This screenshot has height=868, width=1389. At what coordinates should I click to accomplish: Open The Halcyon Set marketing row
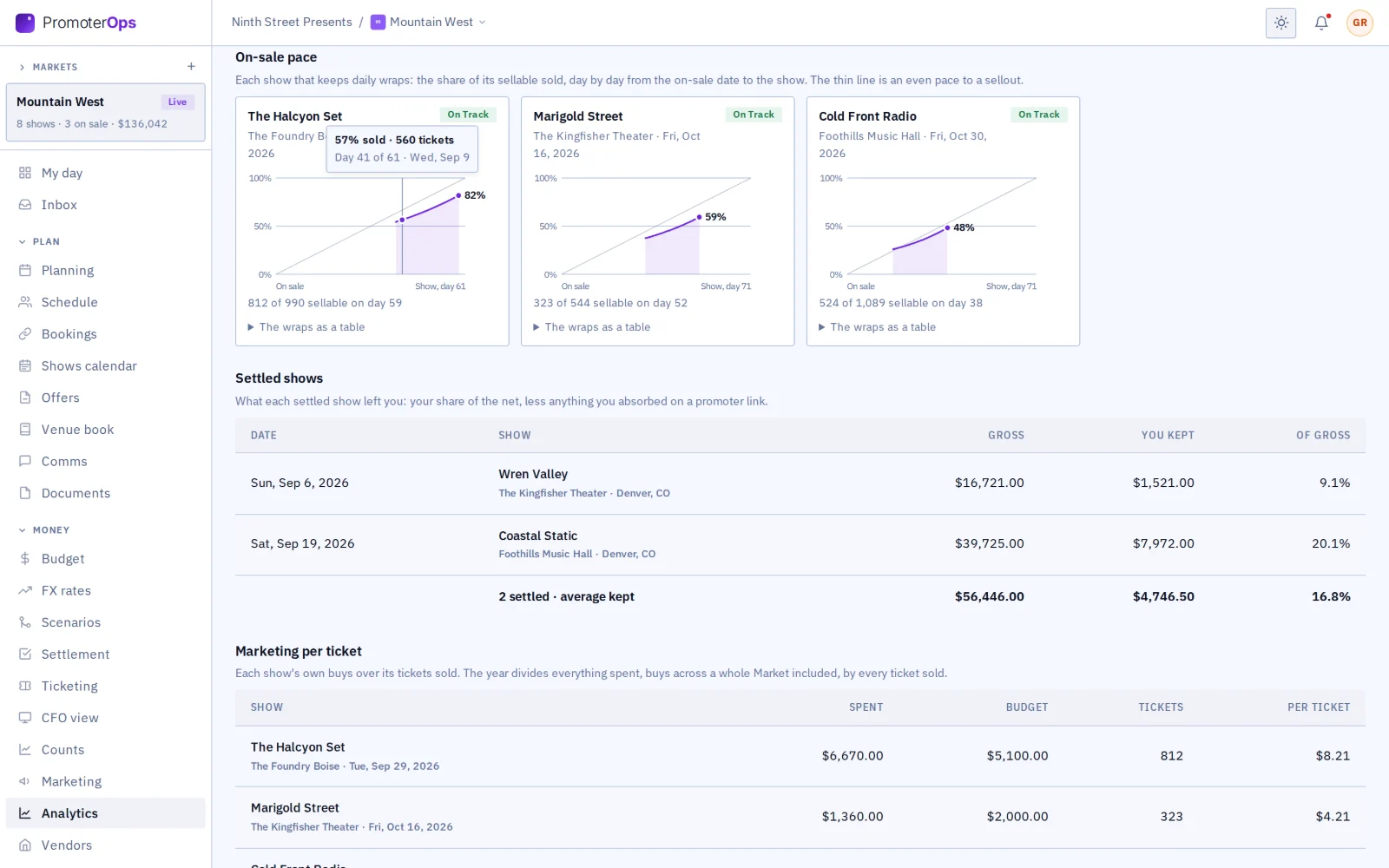pyautogui.click(x=800, y=756)
